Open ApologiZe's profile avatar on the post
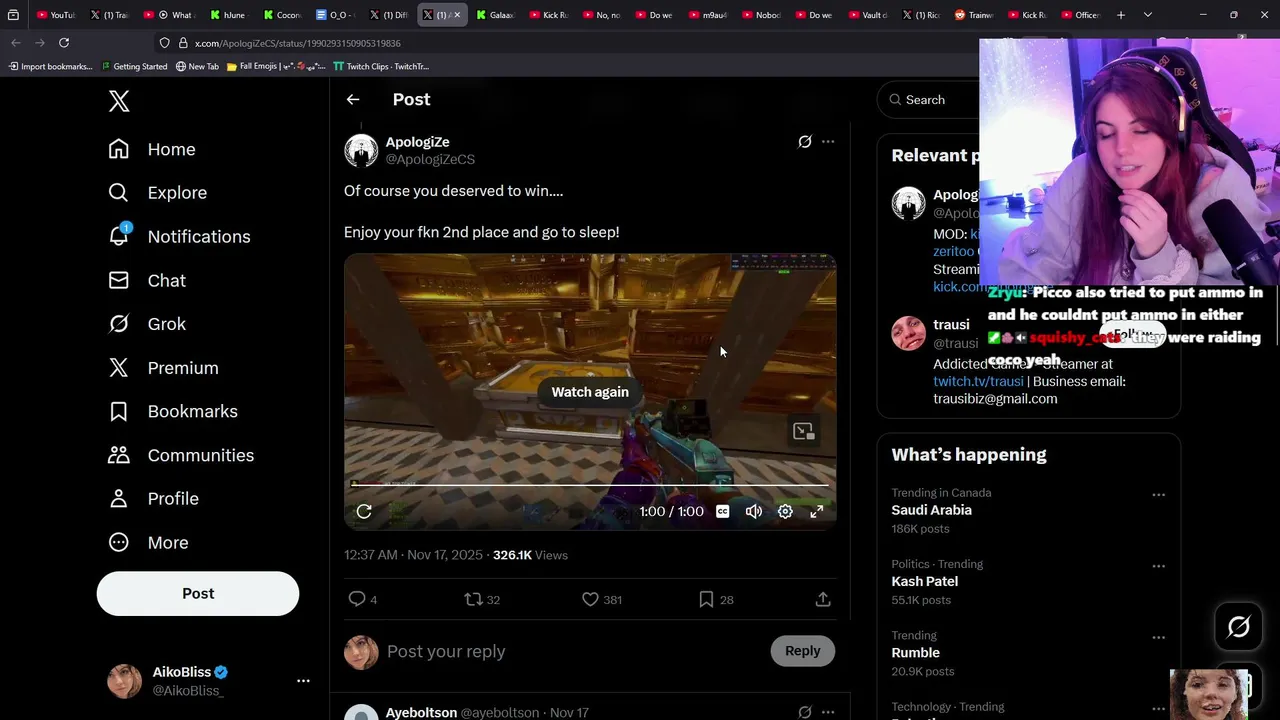Viewport: 1280px width, 720px height. click(x=361, y=150)
